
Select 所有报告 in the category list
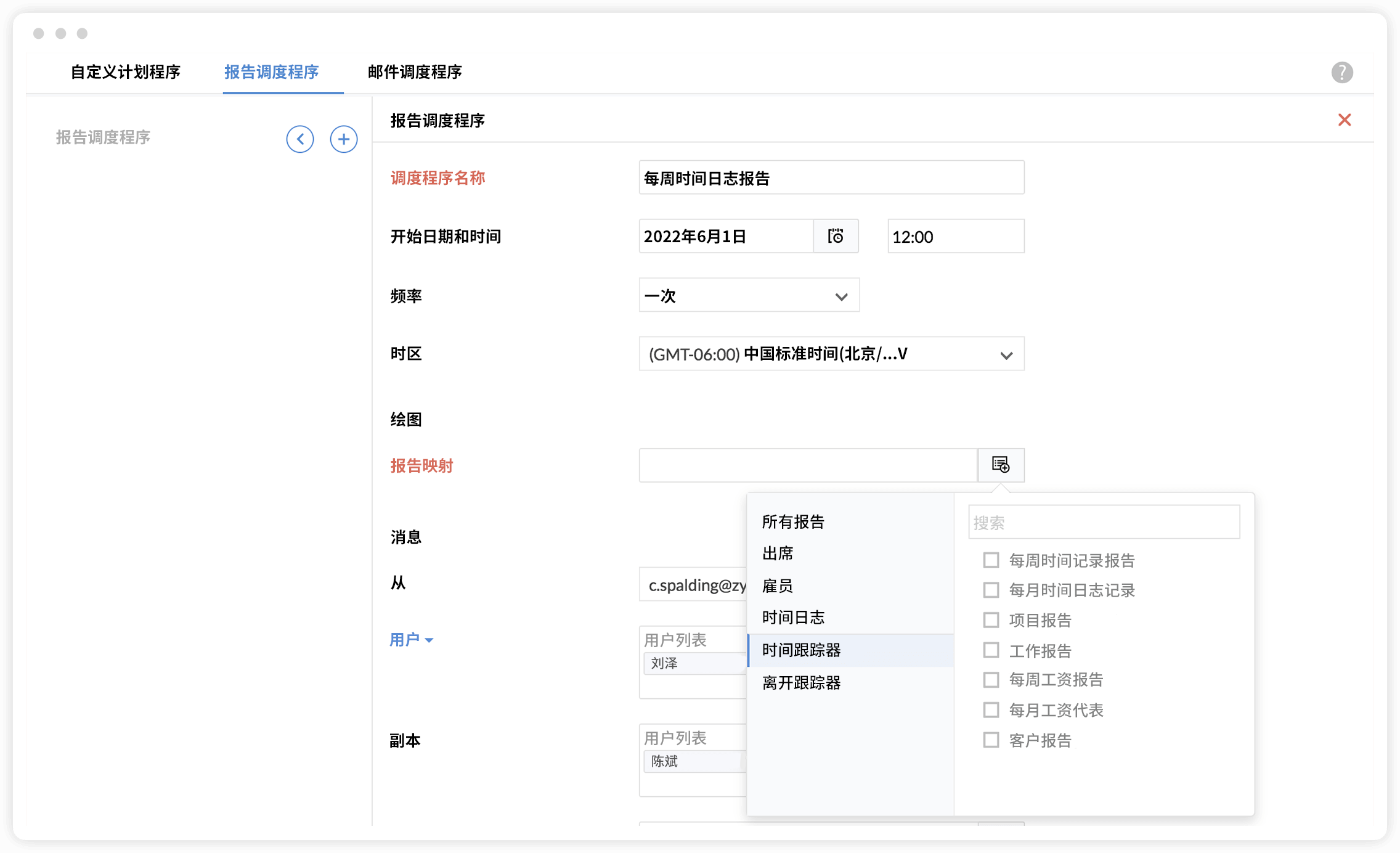pos(793,522)
